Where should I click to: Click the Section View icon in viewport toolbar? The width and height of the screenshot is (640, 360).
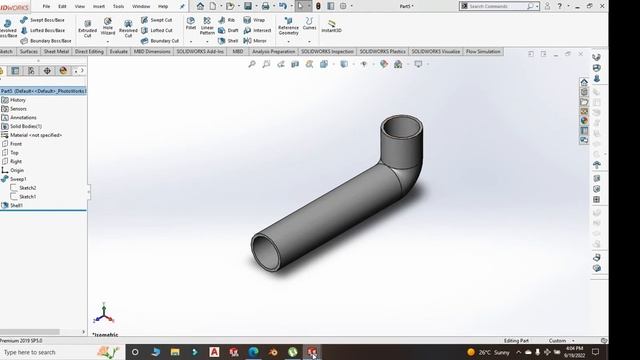point(295,64)
